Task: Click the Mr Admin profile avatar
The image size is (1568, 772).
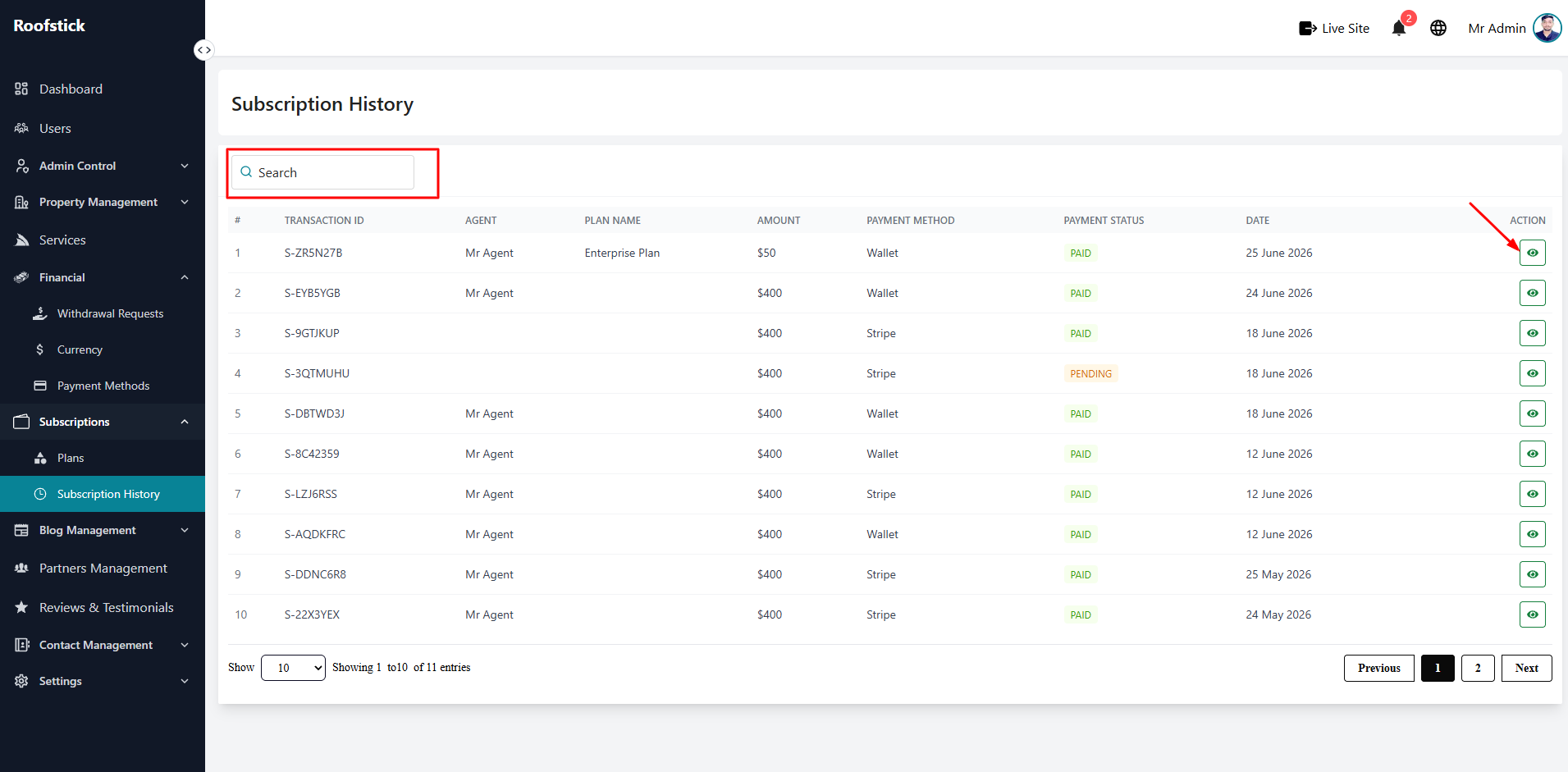Action: click(1547, 28)
